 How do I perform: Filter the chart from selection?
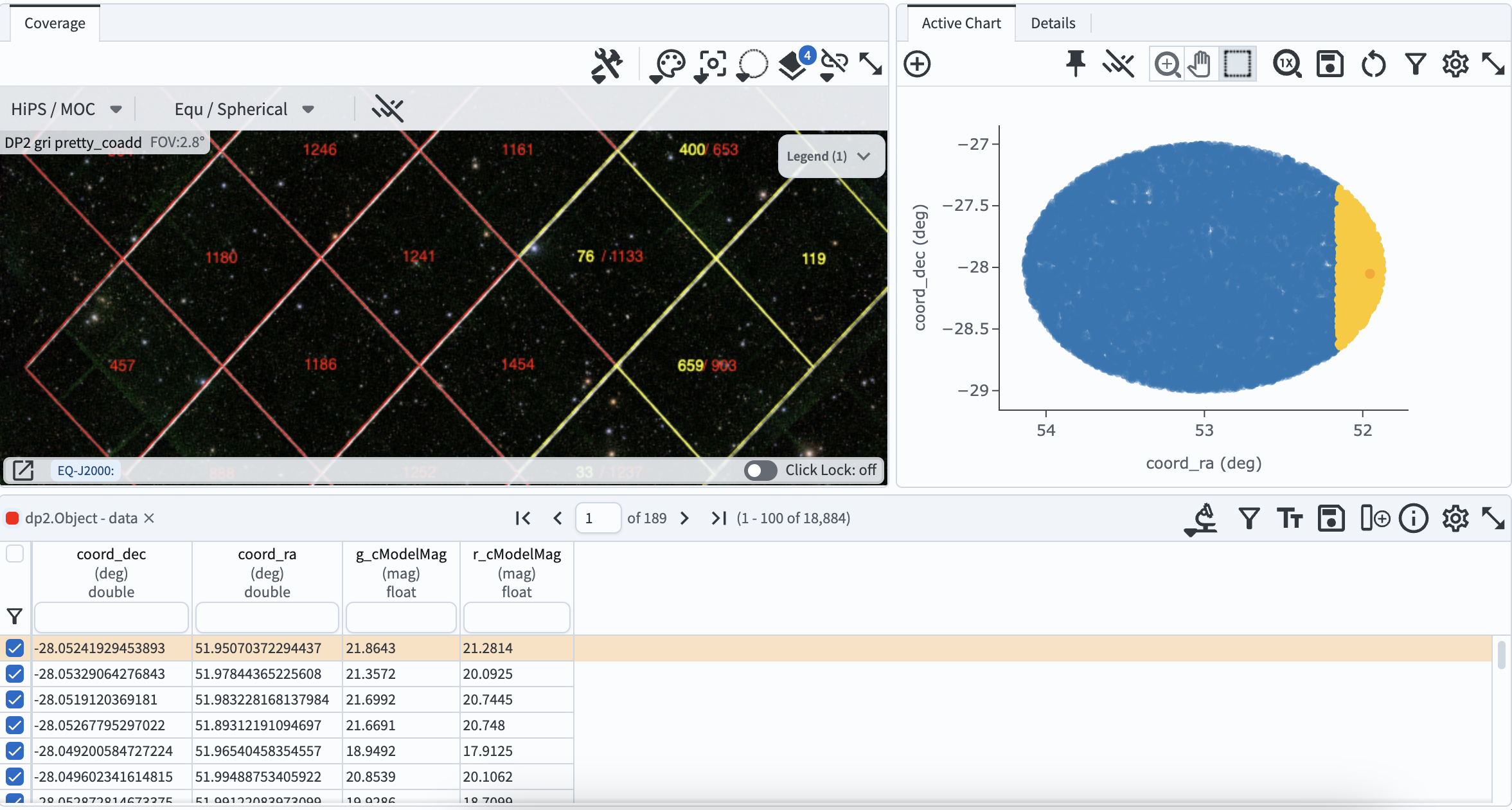click(1416, 64)
